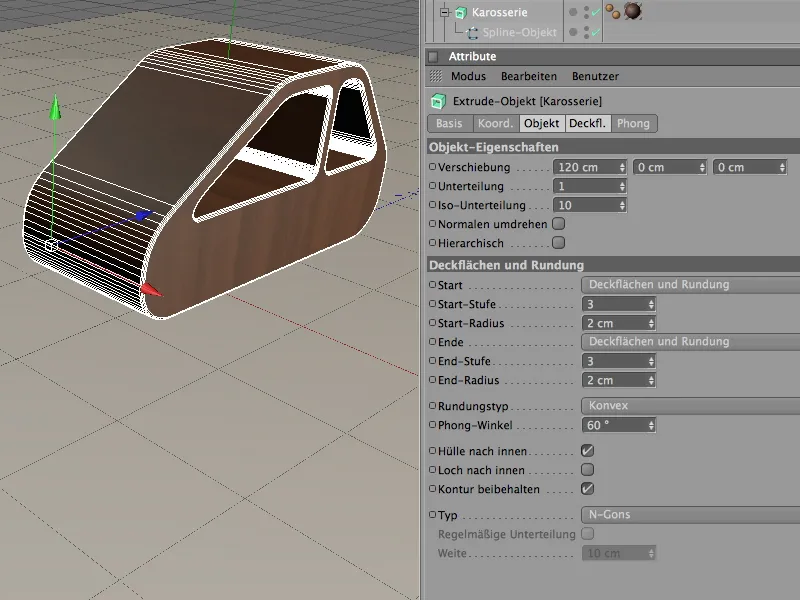Viewport: 800px width, 600px height.
Task: Open the Modus menu
Action: (x=468, y=76)
